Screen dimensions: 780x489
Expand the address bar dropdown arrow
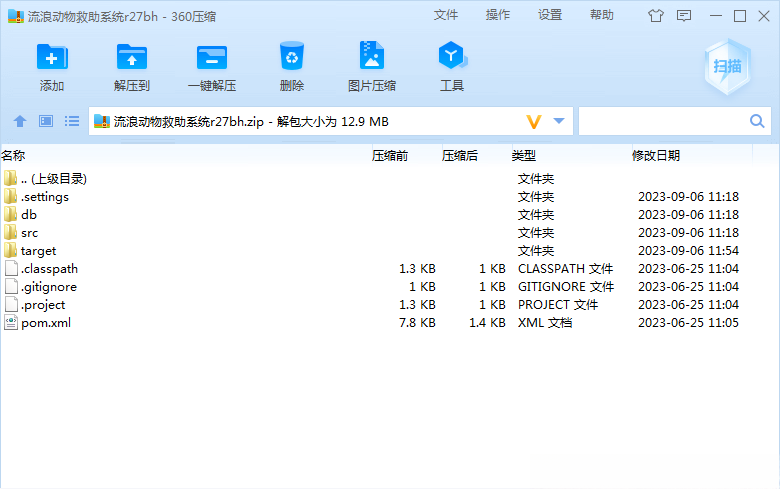click(x=559, y=121)
